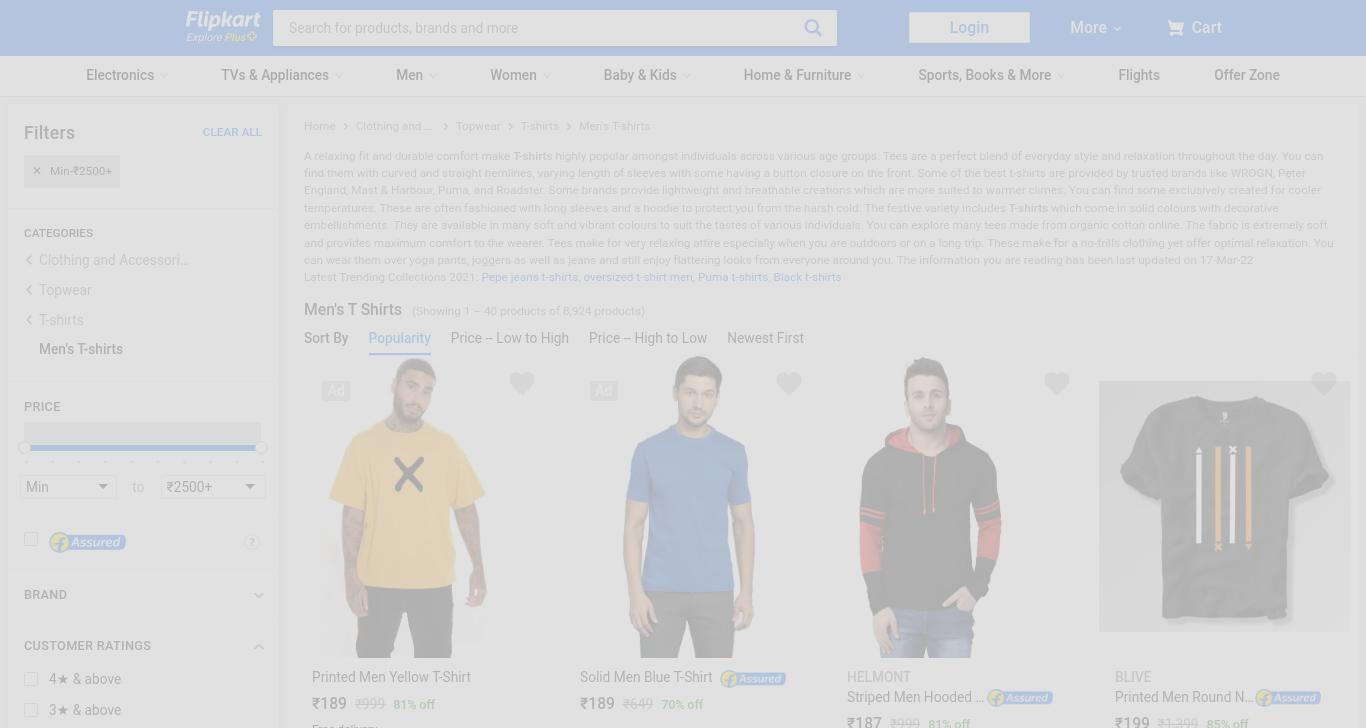The height and width of the screenshot is (728, 1366).
Task: Remove the Min-₹2500+ filter chip
Action: pyautogui.click(x=37, y=171)
